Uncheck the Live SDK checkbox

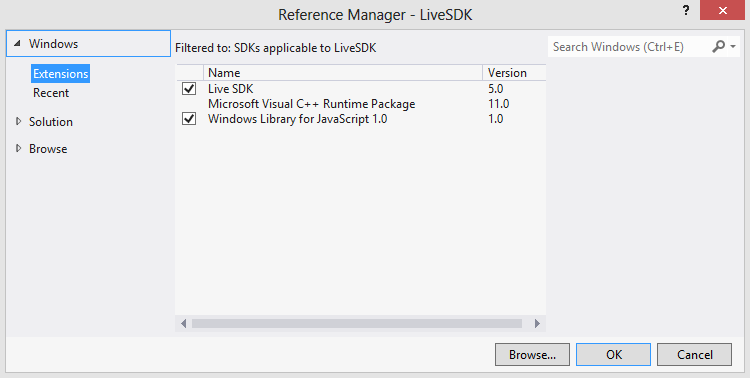(x=189, y=89)
